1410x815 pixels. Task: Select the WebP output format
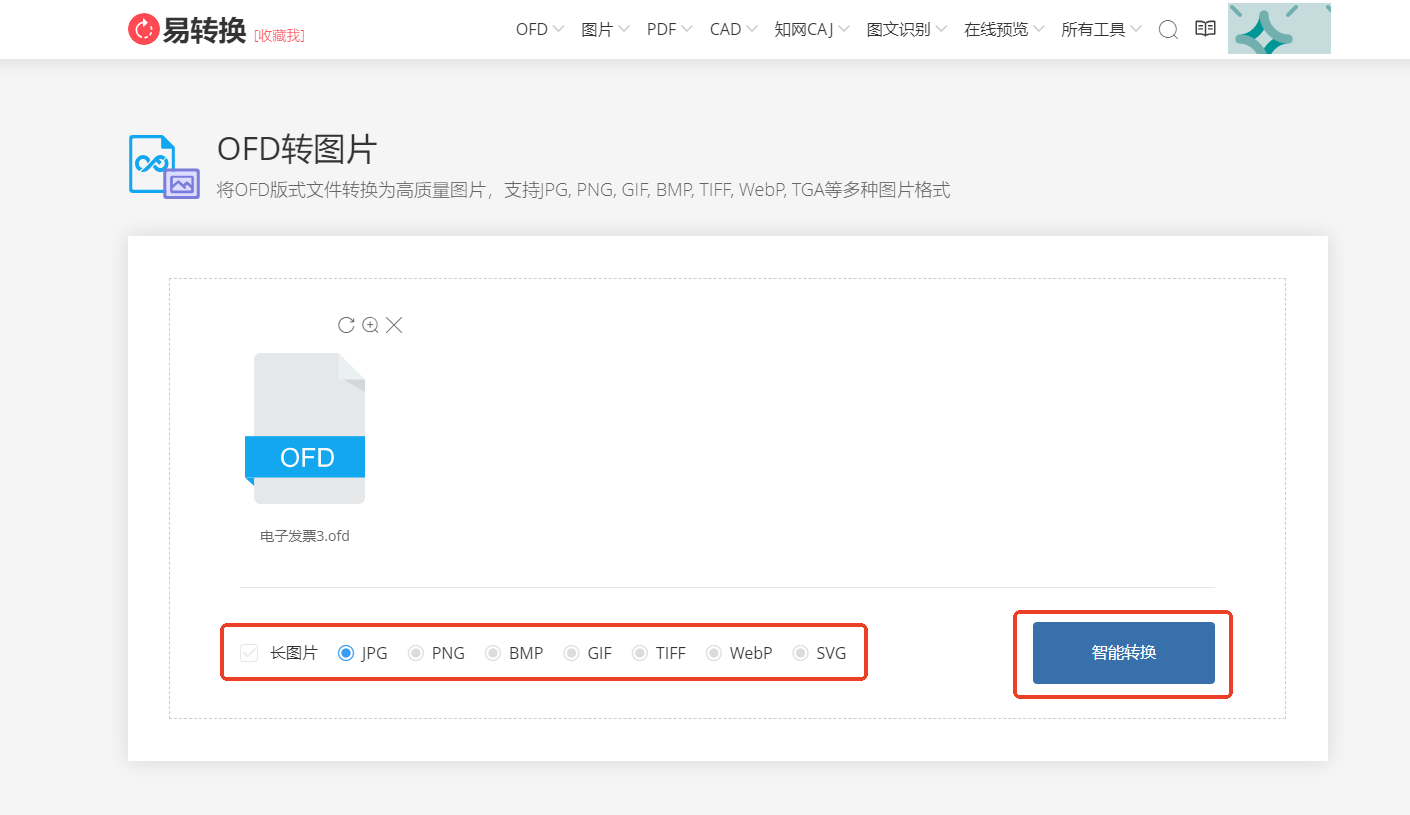[714, 652]
